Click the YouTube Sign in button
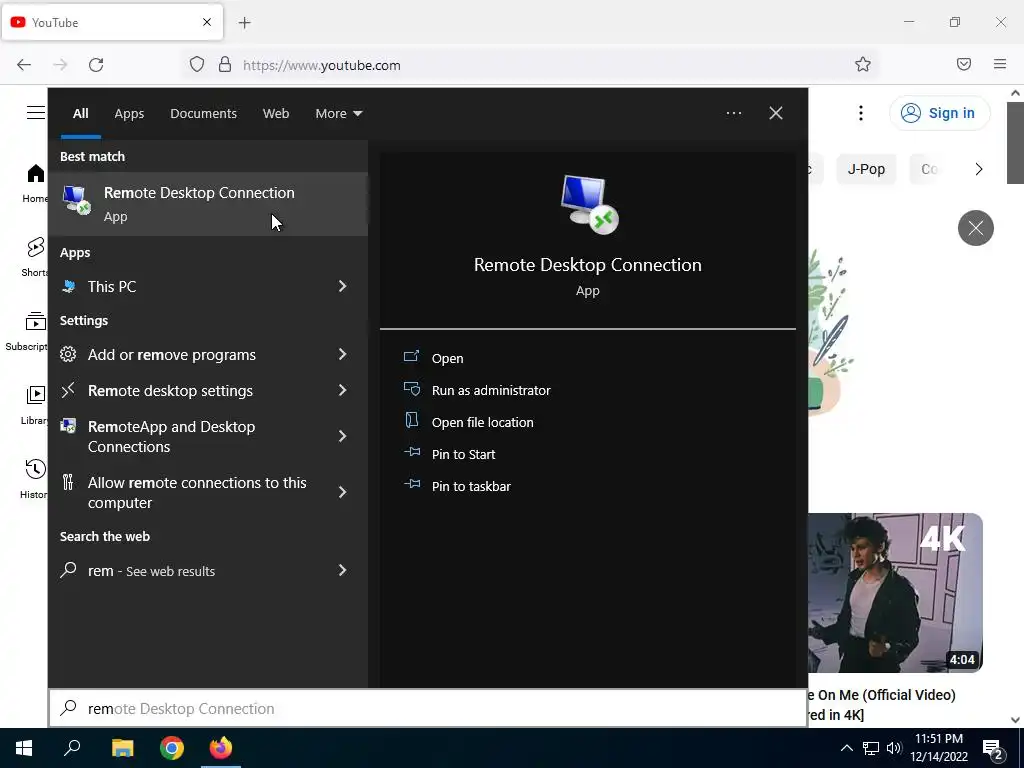The width and height of the screenshot is (1024, 768). click(939, 113)
